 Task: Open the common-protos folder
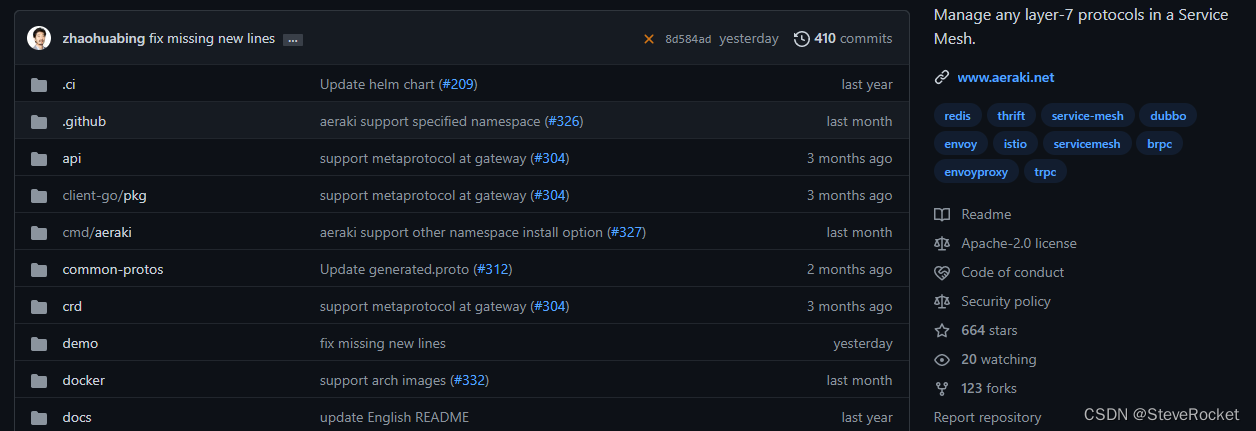pos(113,269)
